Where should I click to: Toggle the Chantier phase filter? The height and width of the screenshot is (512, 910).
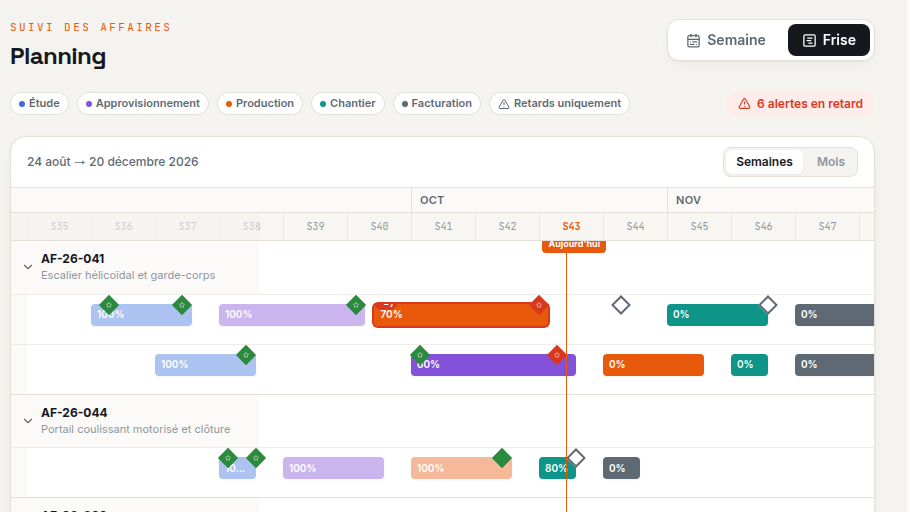click(348, 103)
